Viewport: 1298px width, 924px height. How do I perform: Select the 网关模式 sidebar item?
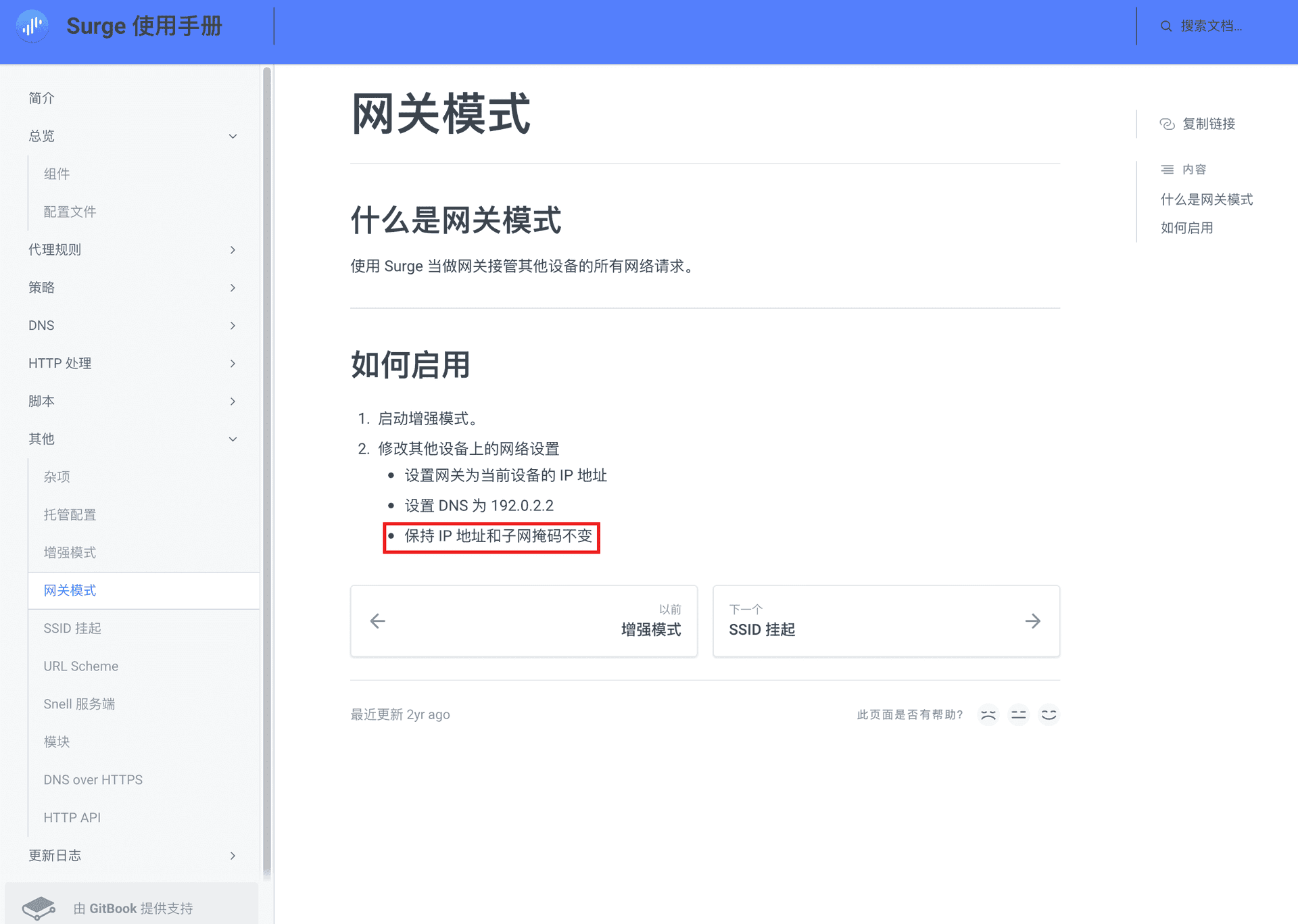pyautogui.click(x=144, y=590)
